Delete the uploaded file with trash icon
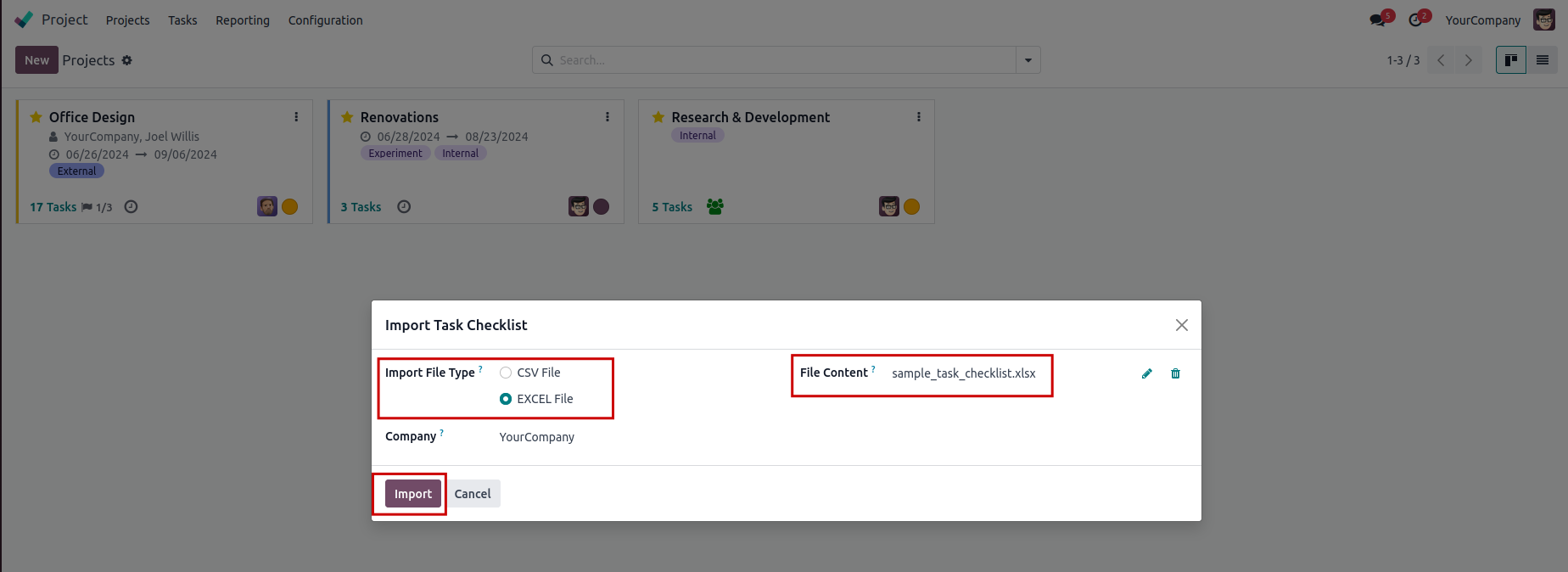Screen dimensions: 1568x572 point(1175,373)
